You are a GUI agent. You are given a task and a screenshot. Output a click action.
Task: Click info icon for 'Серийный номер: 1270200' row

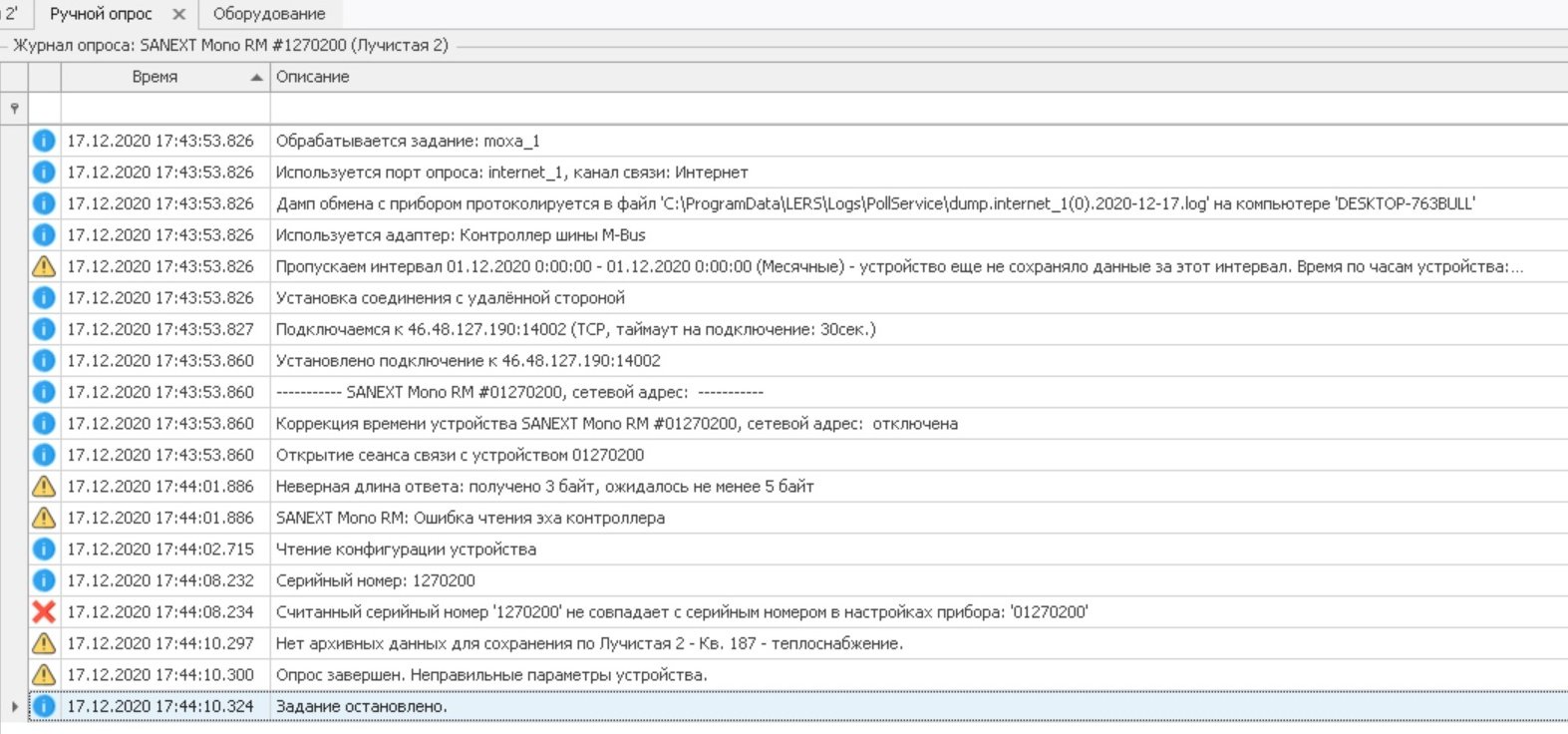(x=44, y=580)
